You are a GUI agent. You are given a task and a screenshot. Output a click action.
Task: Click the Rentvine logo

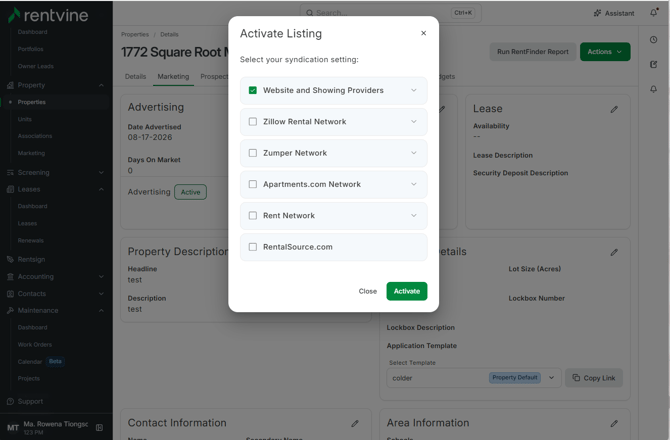(x=48, y=15)
